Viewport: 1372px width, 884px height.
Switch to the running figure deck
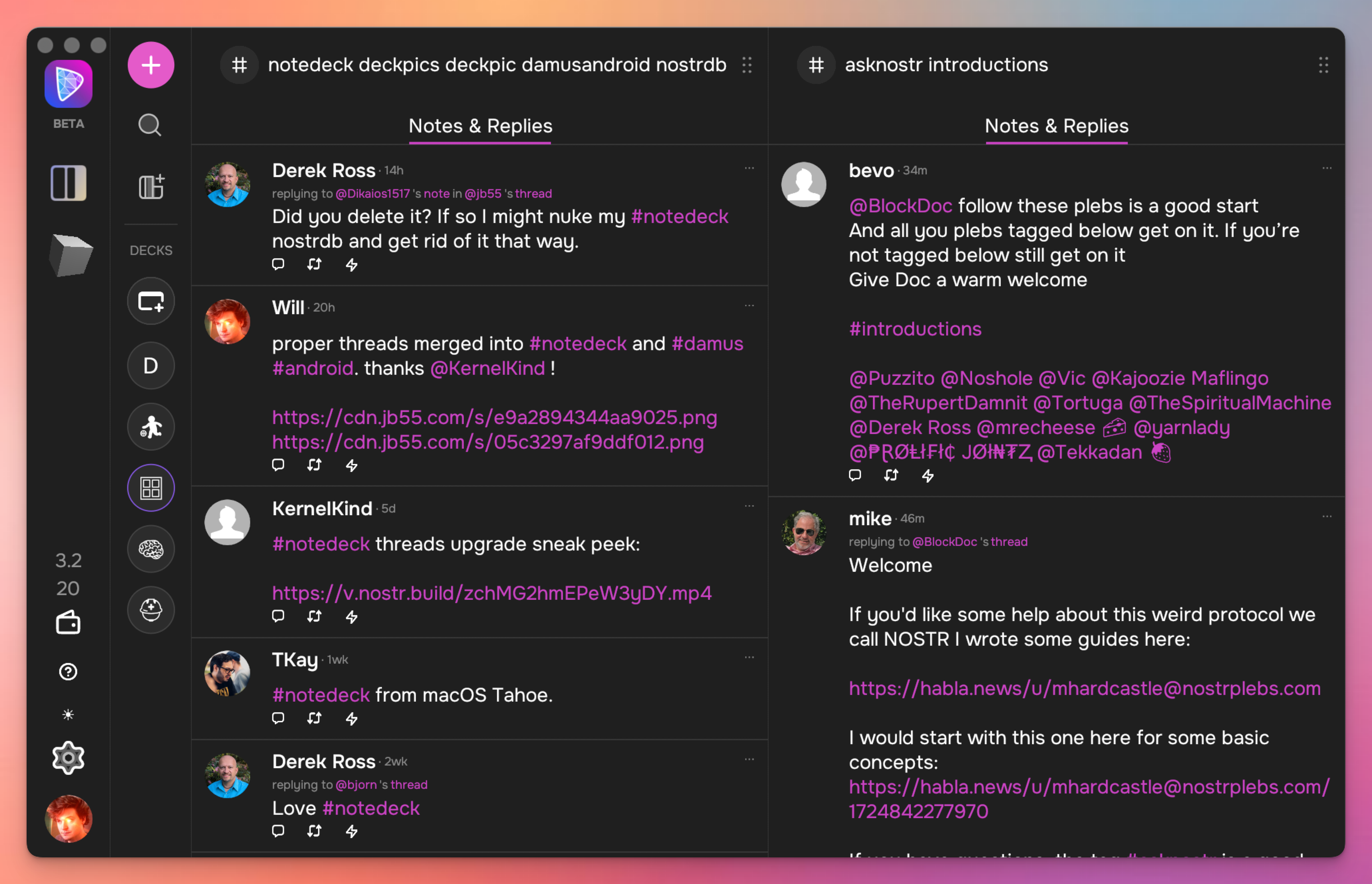point(151,427)
